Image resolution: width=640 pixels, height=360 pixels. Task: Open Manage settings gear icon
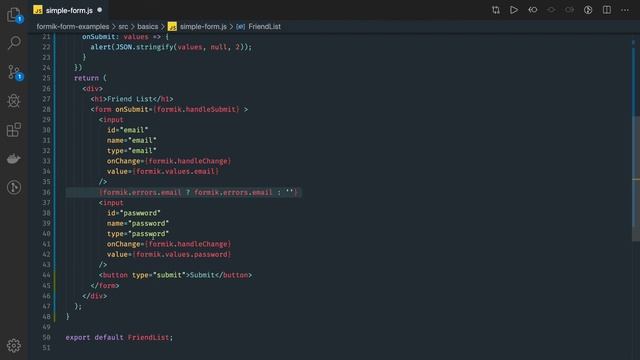[x=14, y=345]
